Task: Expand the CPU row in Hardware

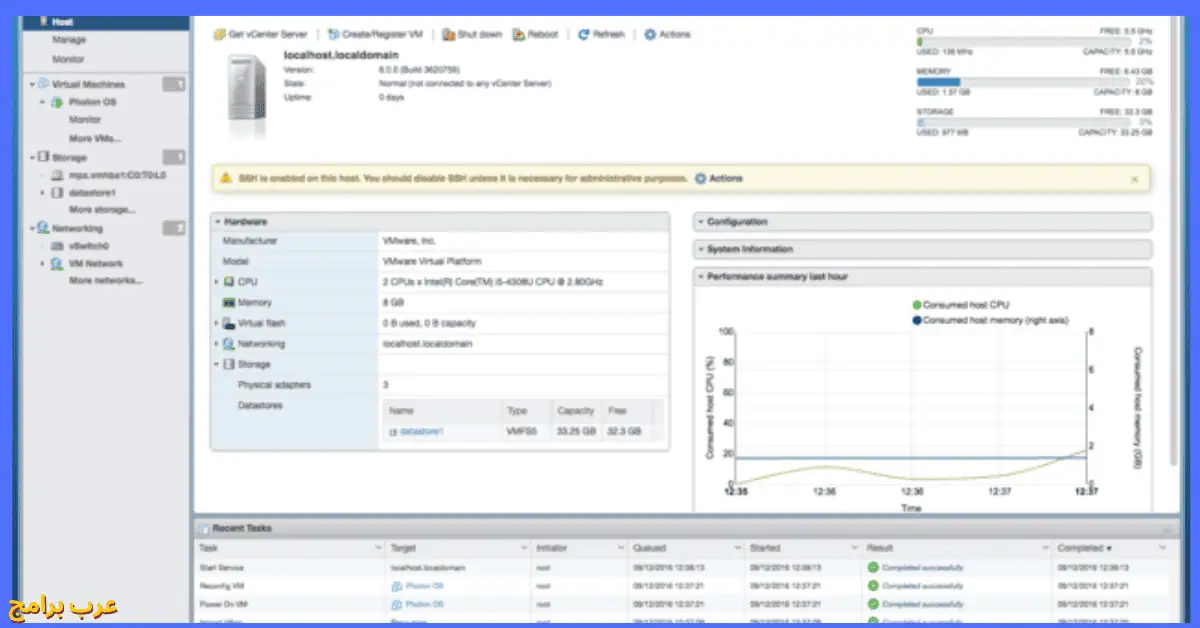Action: tap(217, 282)
